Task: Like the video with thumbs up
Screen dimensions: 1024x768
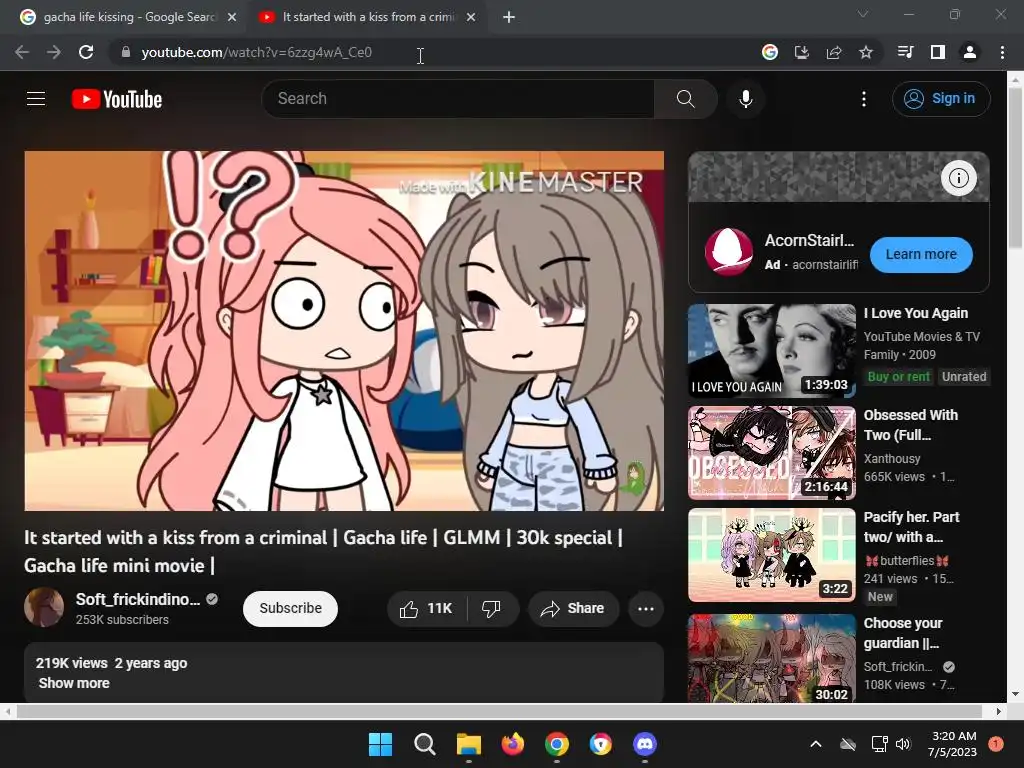Action: 426,609
